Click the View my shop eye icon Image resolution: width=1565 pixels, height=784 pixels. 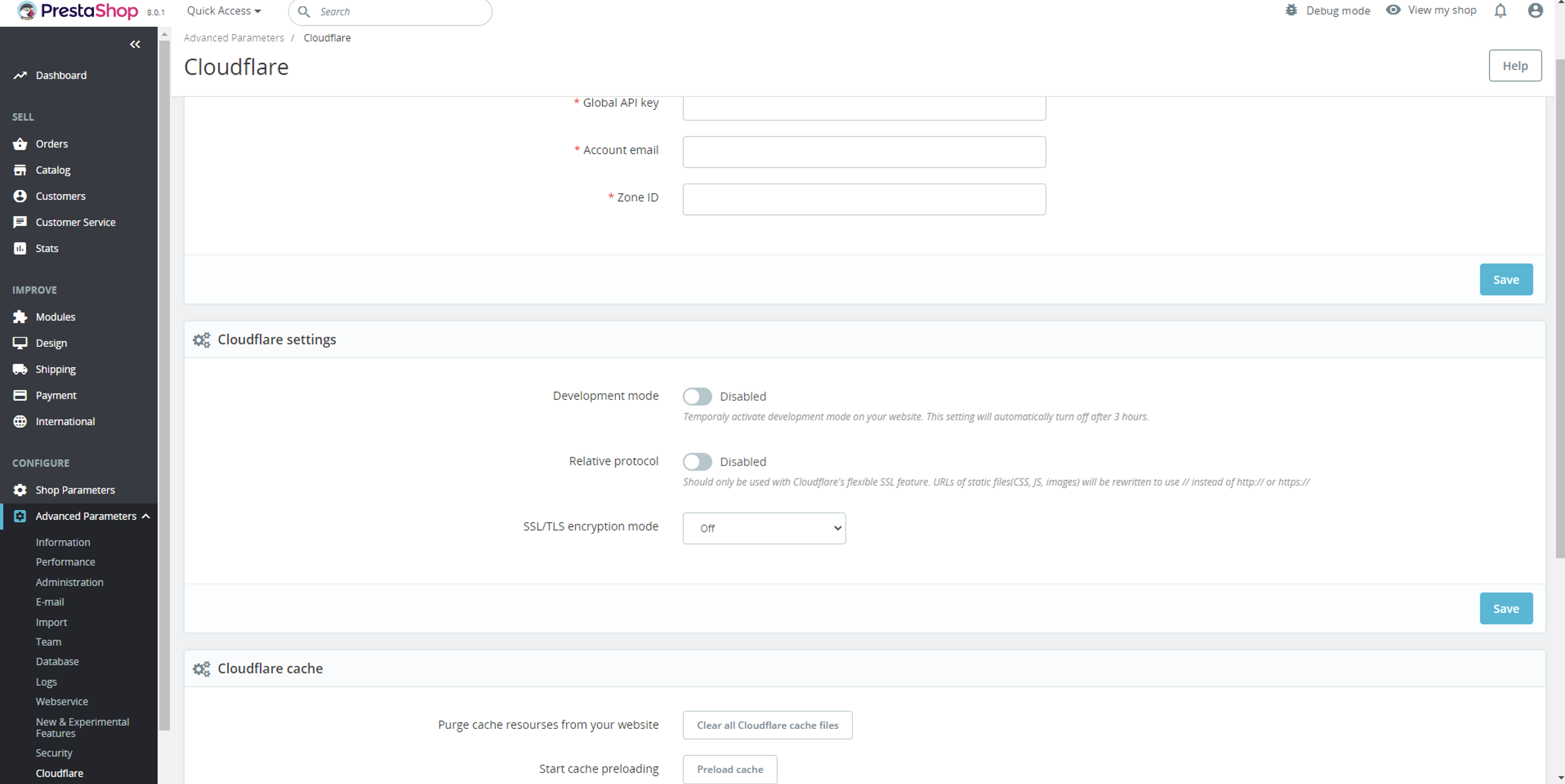click(1393, 10)
